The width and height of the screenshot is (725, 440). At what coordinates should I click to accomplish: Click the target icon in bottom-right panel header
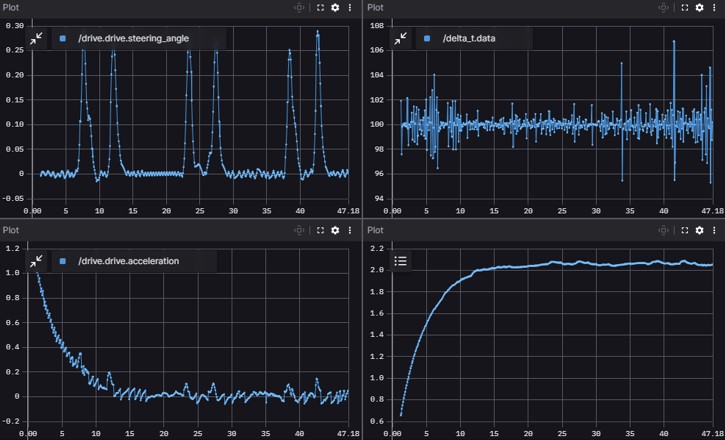(664, 230)
